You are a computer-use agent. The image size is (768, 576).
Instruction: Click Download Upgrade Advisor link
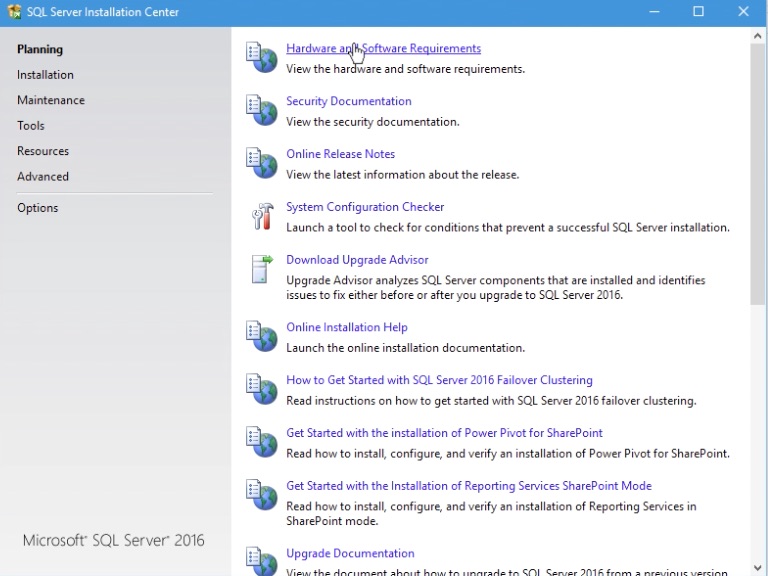(x=357, y=260)
